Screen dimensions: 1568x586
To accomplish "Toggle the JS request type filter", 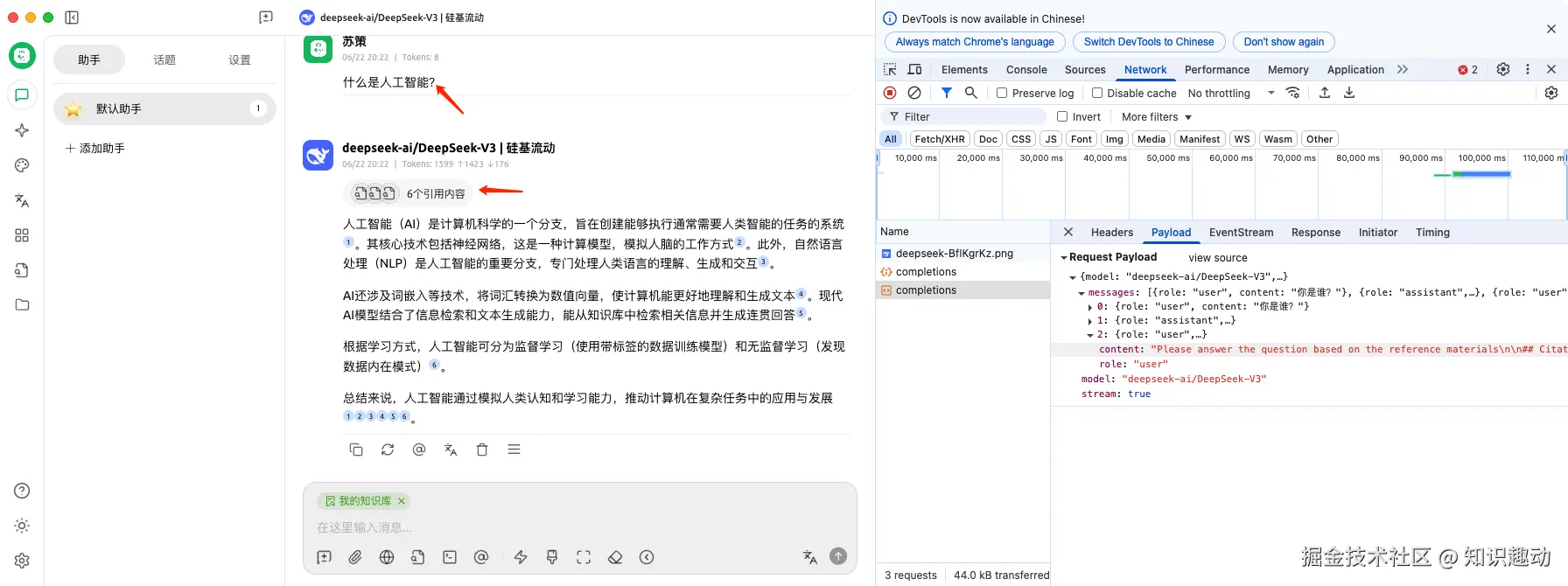I will pyautogui.click(x=1051, y=139).
